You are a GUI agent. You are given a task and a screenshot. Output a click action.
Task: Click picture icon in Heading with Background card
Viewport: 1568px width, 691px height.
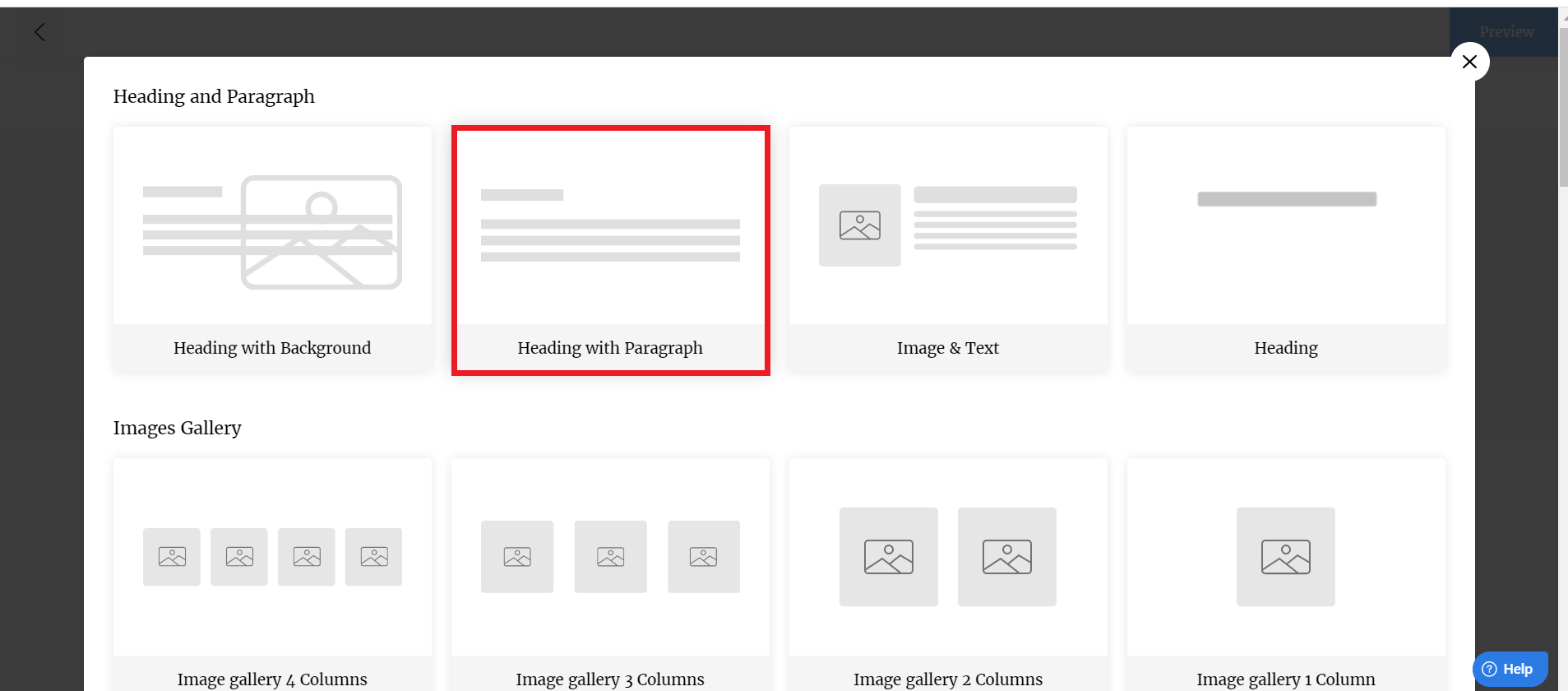tap(321, 232)
